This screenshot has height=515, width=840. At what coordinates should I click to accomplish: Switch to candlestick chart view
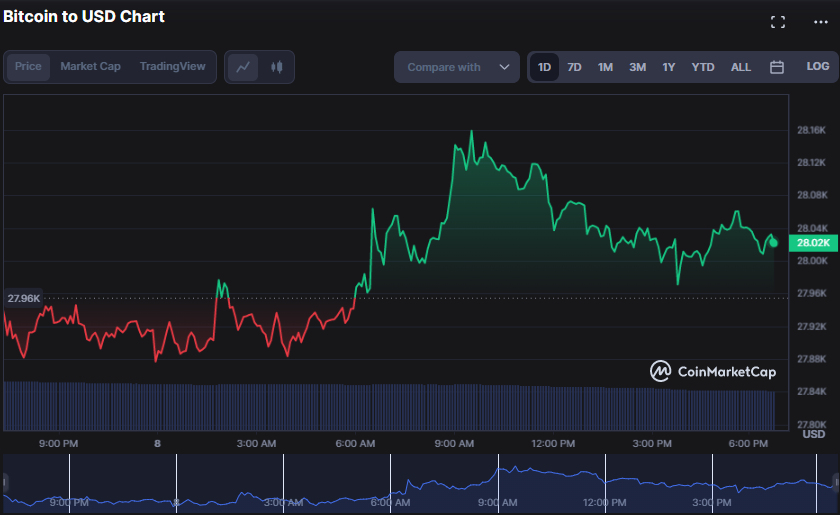(276, 67)
